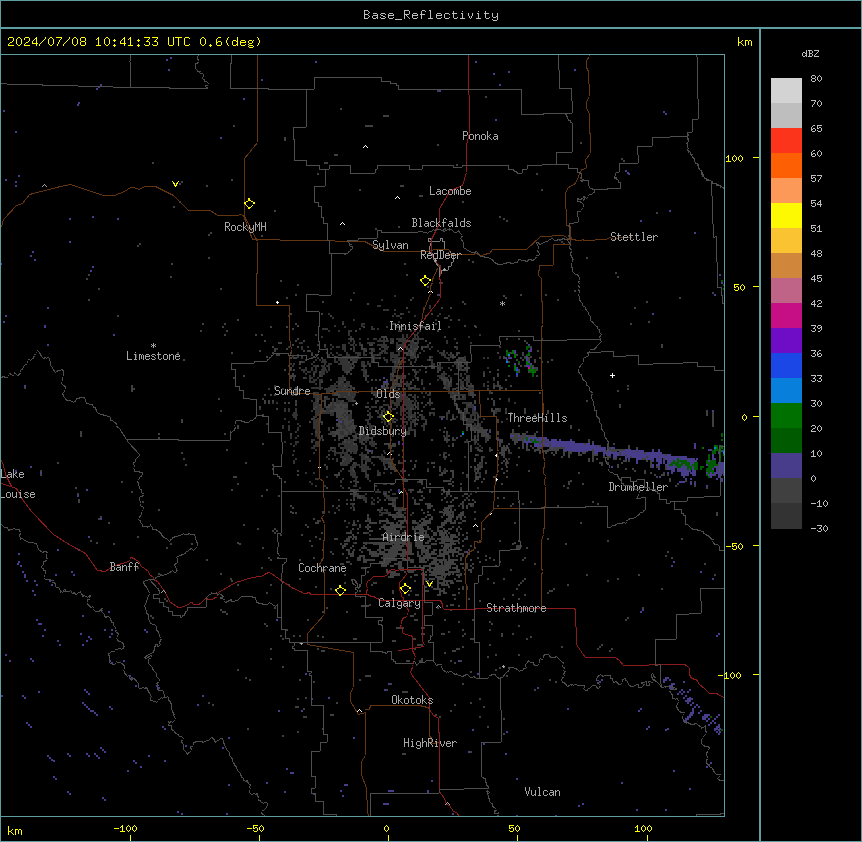Select the Lacombe city label
862x842 pixels.
(450, 191)
